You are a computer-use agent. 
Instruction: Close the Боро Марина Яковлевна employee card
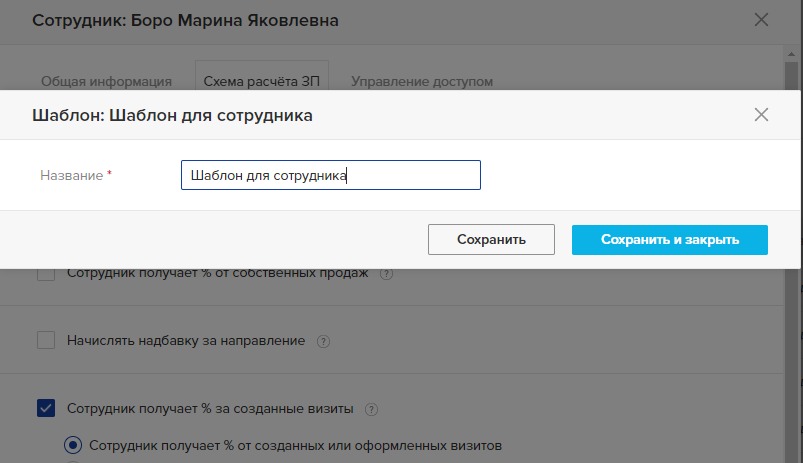tap(762, 20)
